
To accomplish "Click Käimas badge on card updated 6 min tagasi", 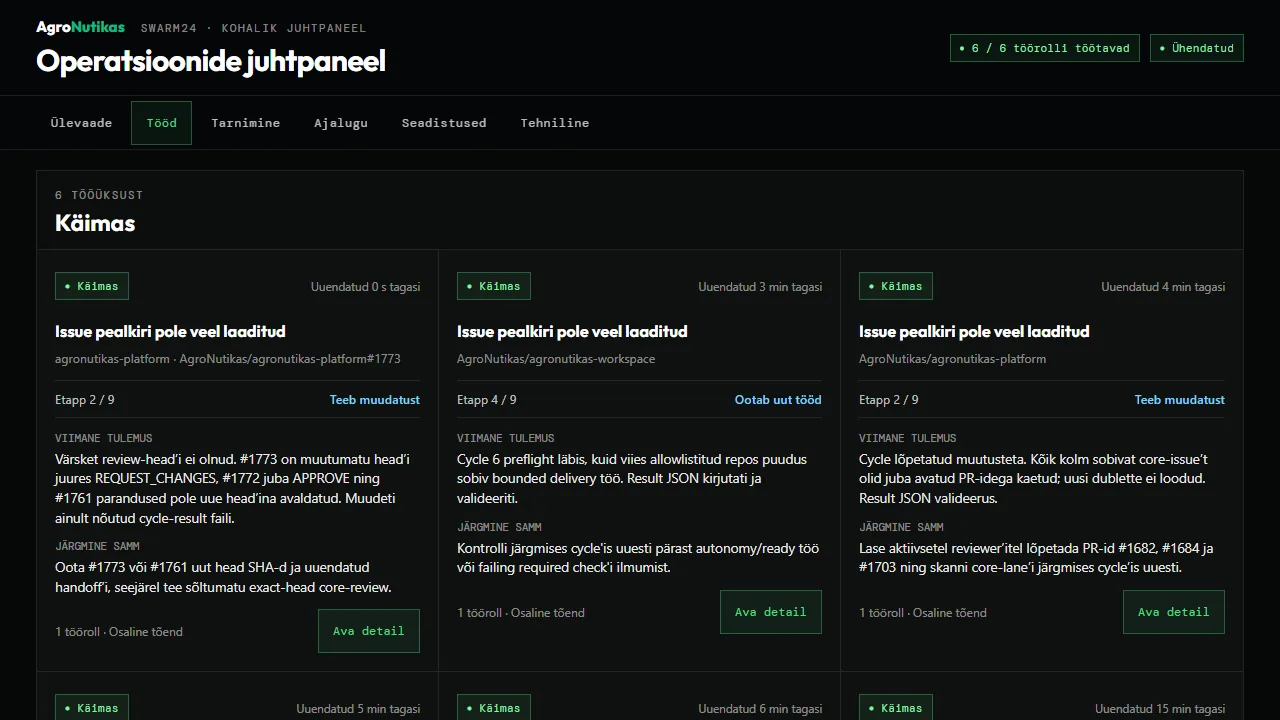I will [x=494, y=707].
